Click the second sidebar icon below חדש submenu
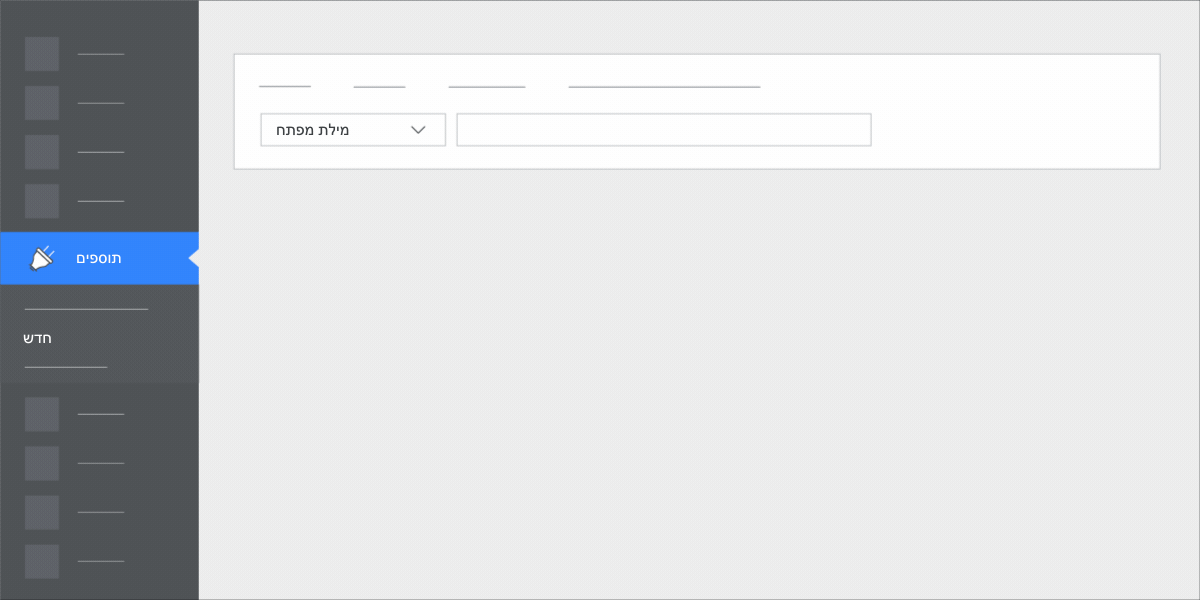This screenshot has height=600, width=1200. pyautogui.click(x=42, y=463)
